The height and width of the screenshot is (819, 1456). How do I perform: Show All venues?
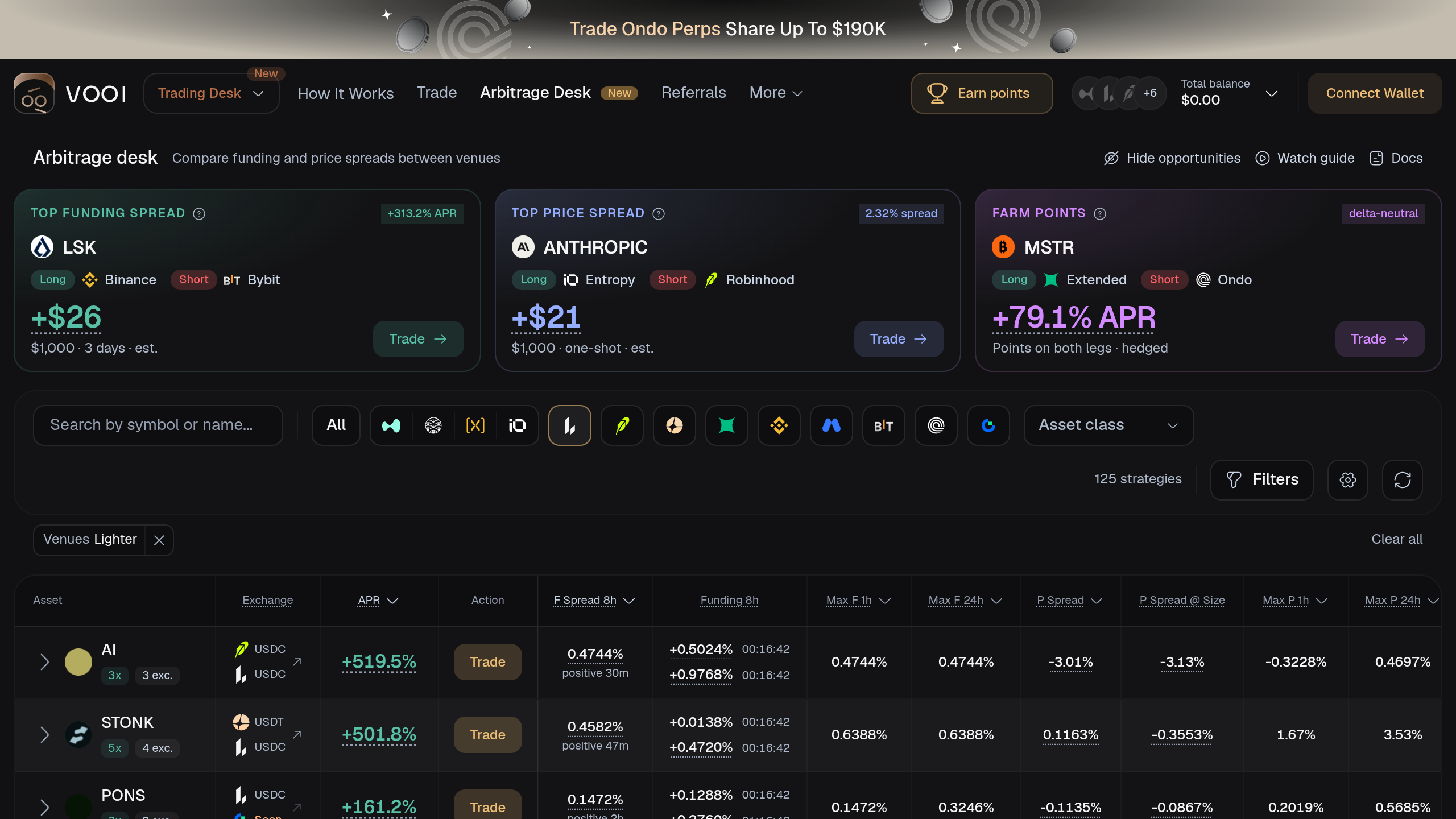pyautogui.click(x=336, y=425)
